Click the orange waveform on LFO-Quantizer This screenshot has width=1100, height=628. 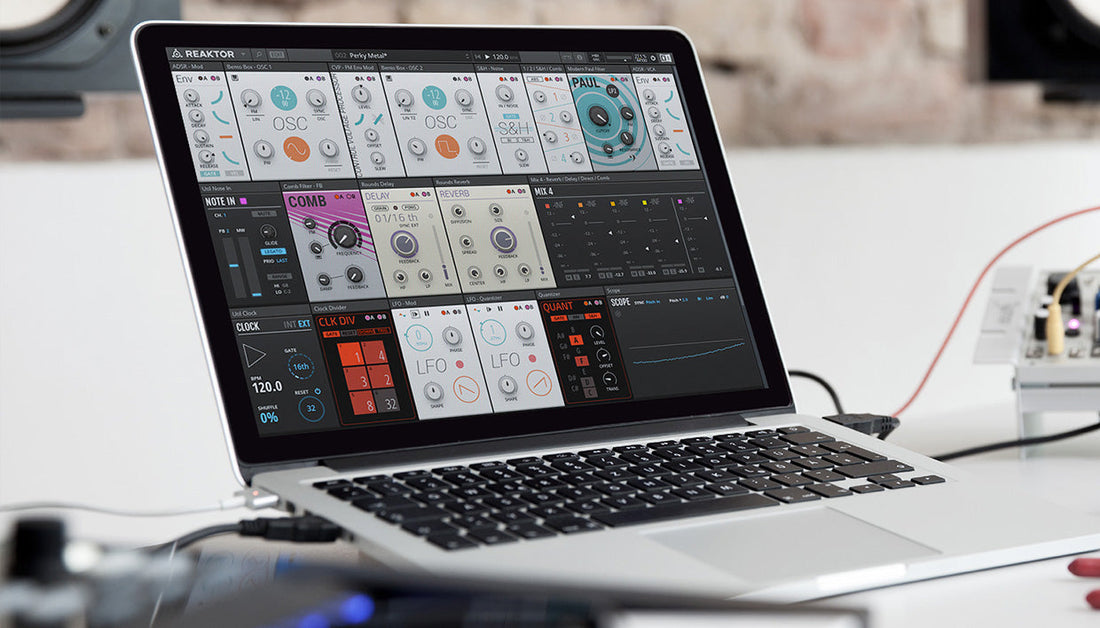pyautogui.click(x=539, y=384)
